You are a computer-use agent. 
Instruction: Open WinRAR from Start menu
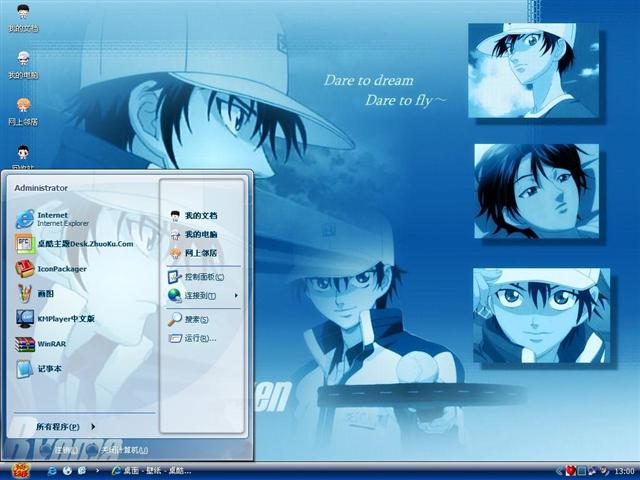(41, 344)
